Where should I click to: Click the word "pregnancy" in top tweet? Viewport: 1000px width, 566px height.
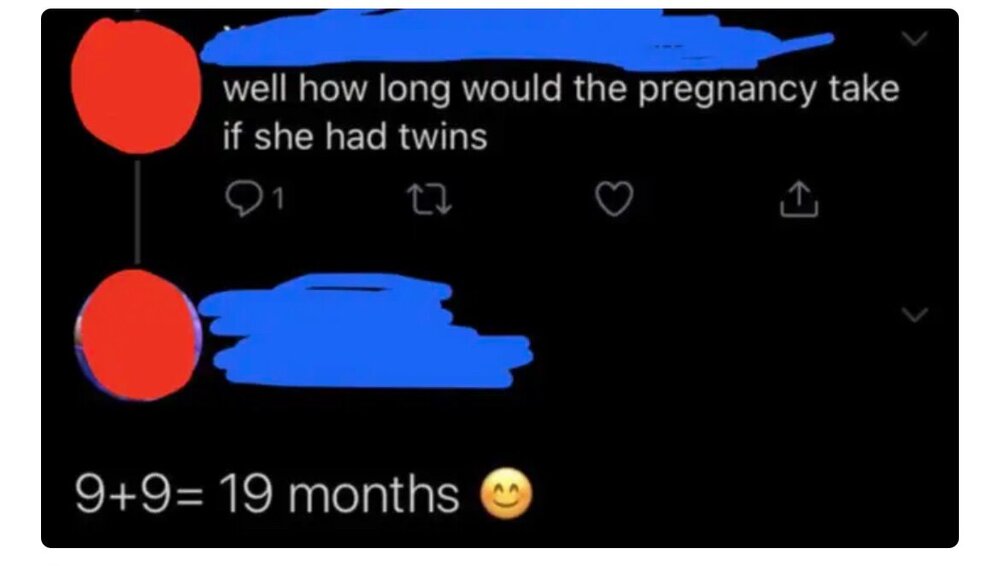tap(727, 91)
